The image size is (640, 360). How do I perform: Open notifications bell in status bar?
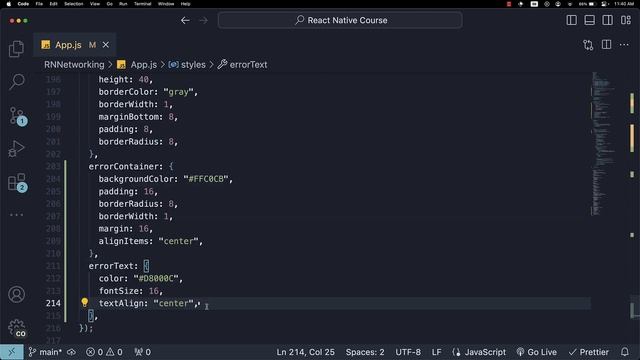coord(625,352)
